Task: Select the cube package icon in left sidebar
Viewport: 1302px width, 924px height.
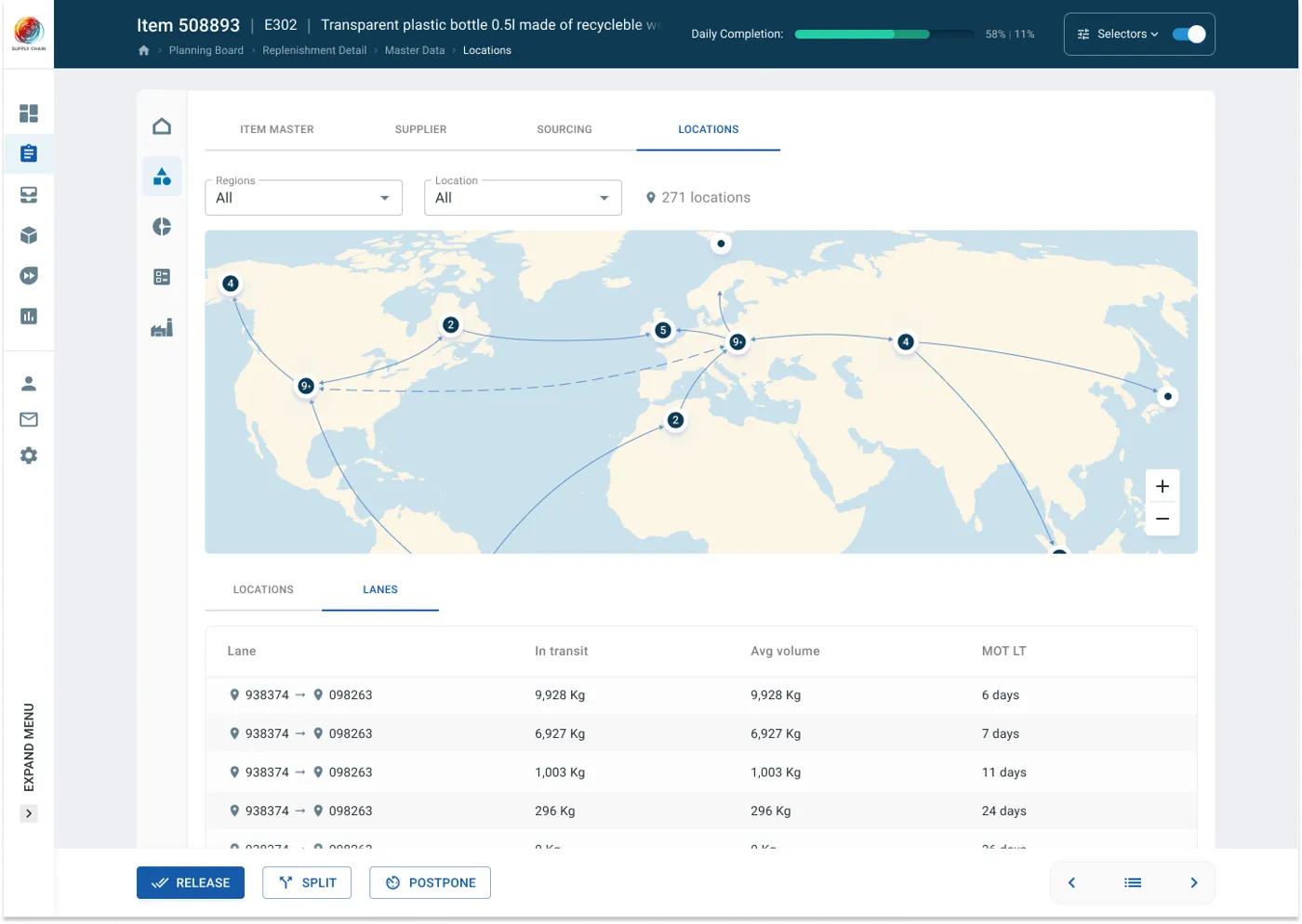Action: point(29,235)
